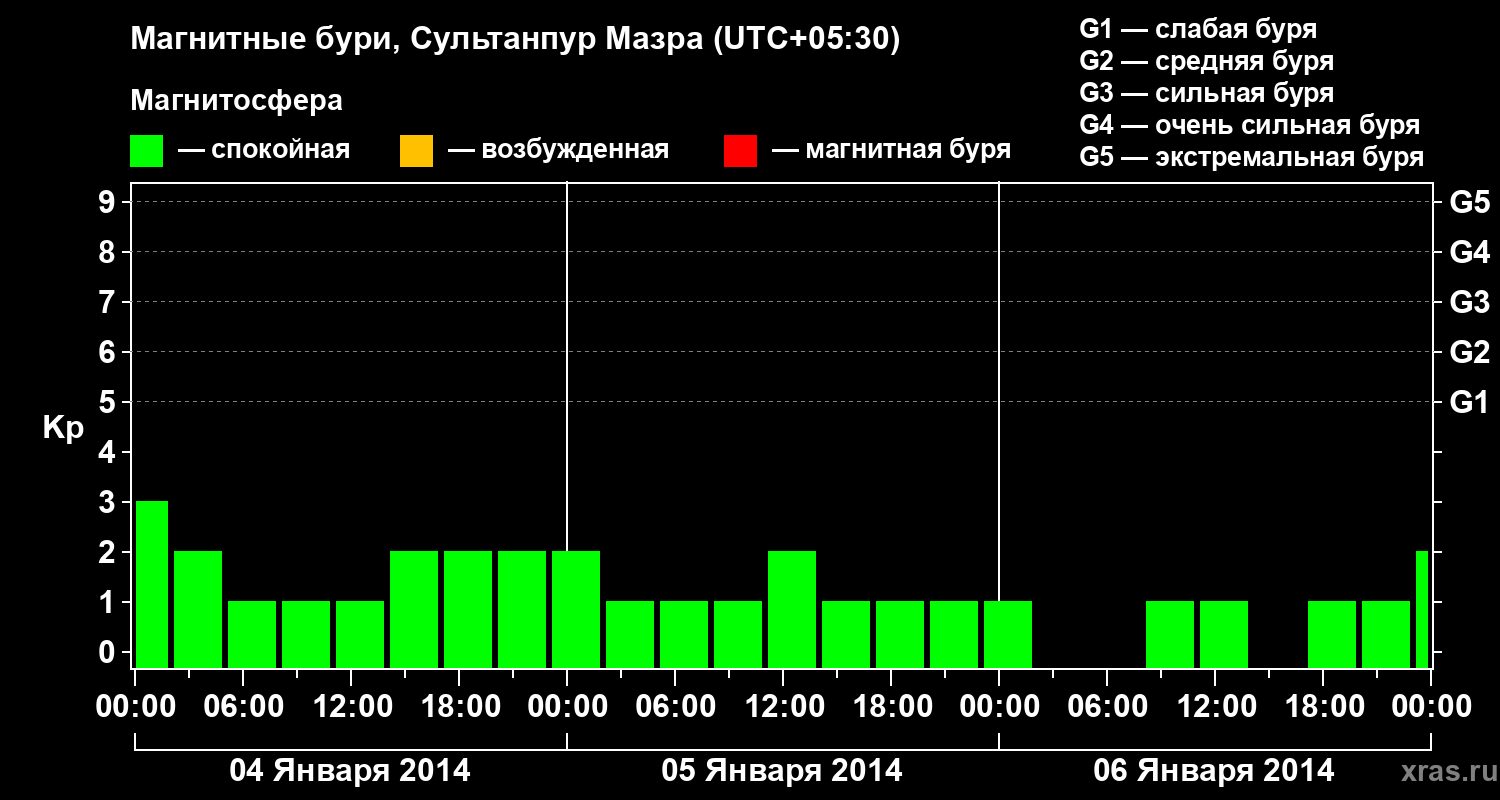Click the Kp 1 bar at 00:00 on 06 January
This screenshot has width=1500, height=800.
1008,634
